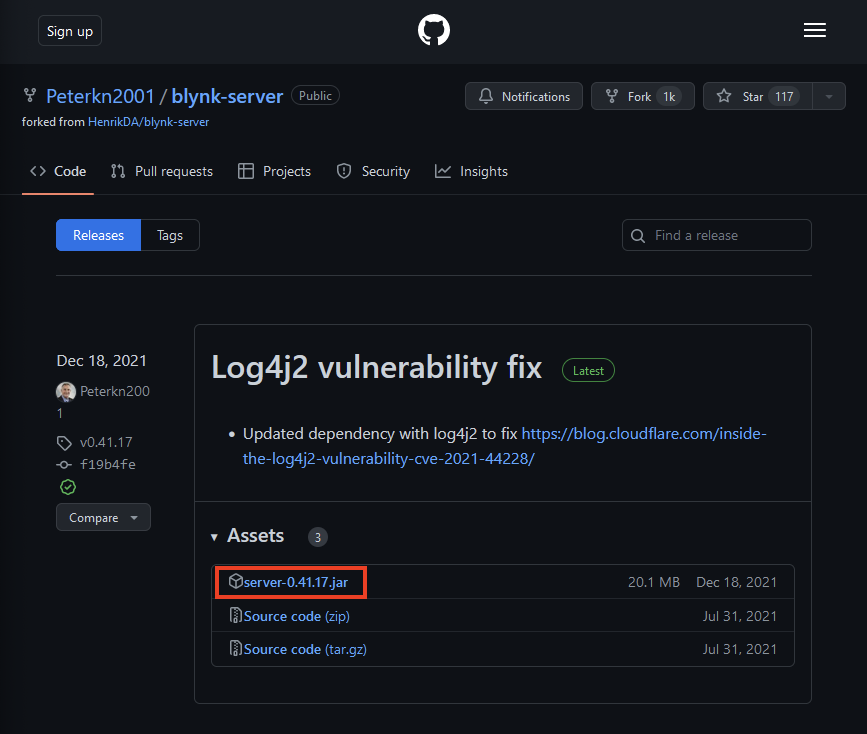Open the v0.41.17 tag link
Viewport: 867px width, 734px height.
[106, 443]
